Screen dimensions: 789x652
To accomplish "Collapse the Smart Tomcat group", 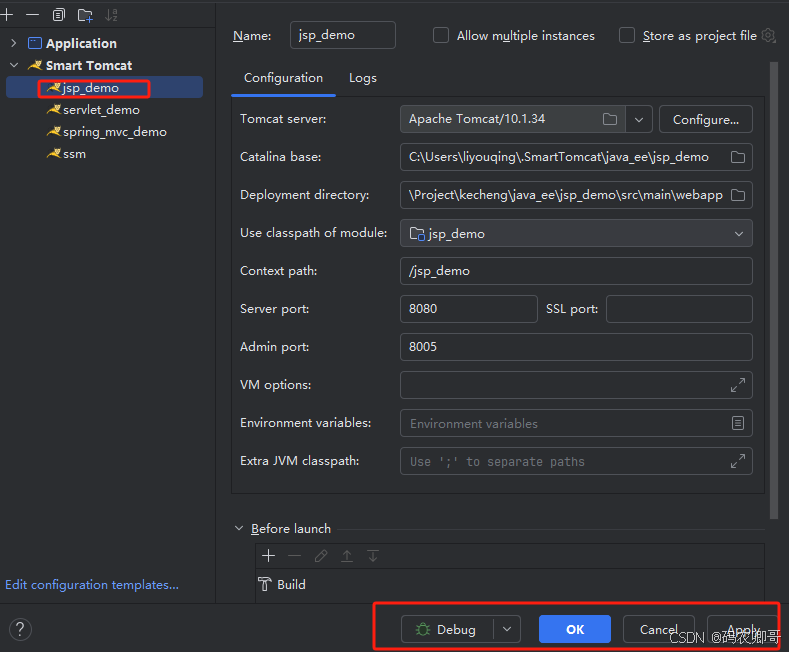I will (x=14, y=65).
